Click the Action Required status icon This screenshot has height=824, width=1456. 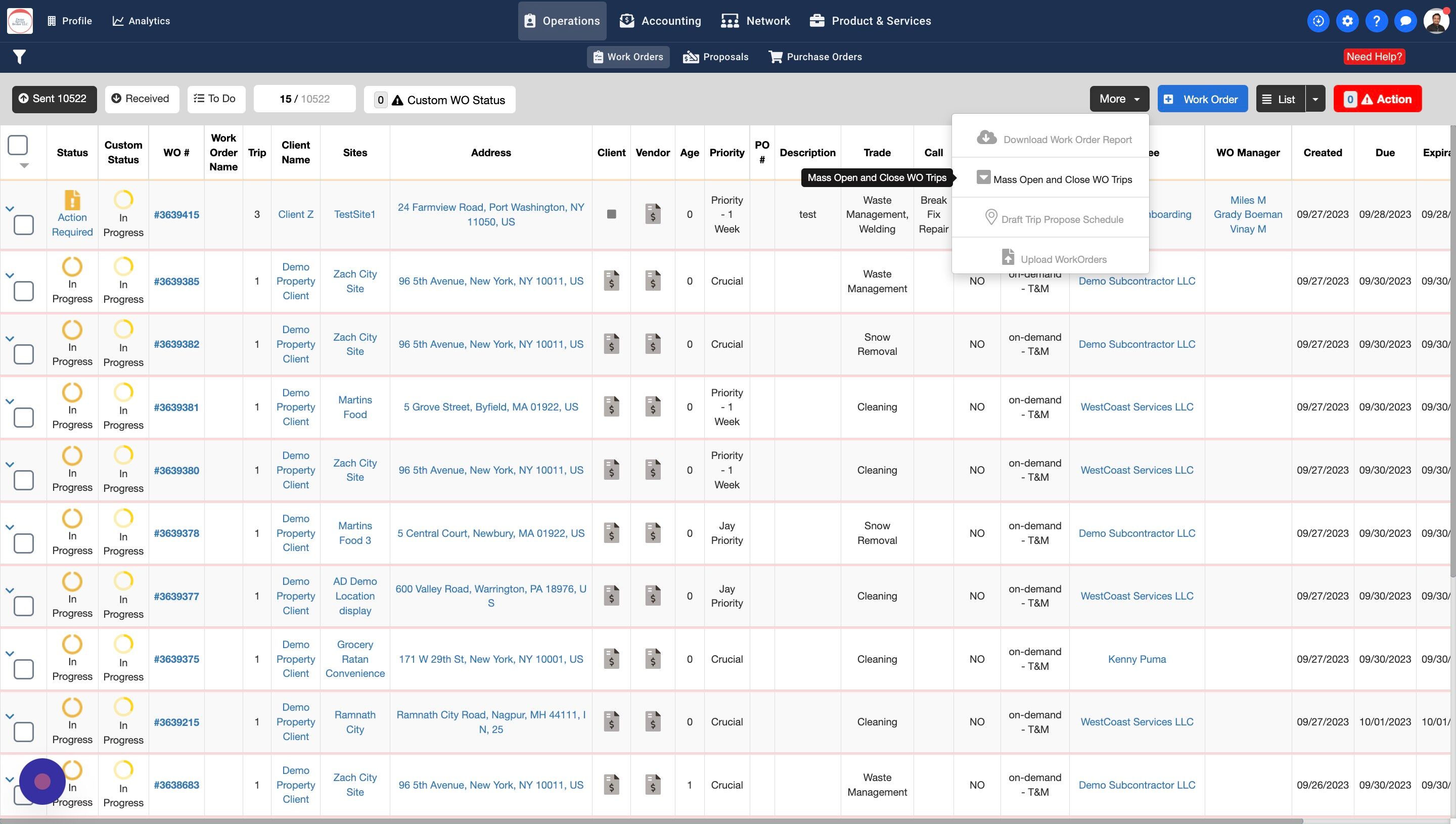click(72, 200)
